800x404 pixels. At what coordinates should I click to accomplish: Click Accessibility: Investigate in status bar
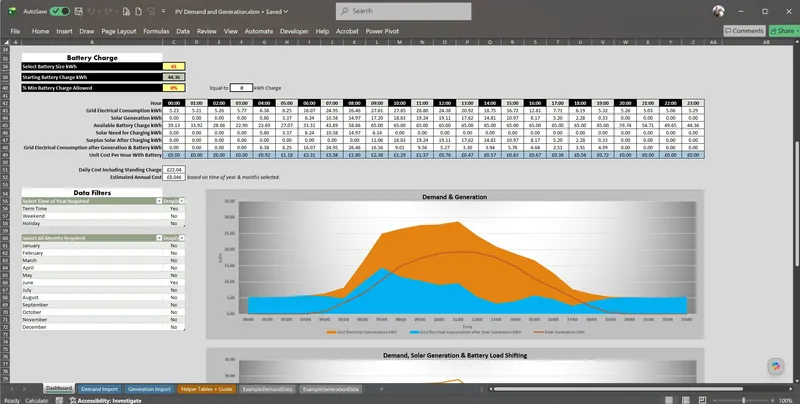[x=106, y=400]
